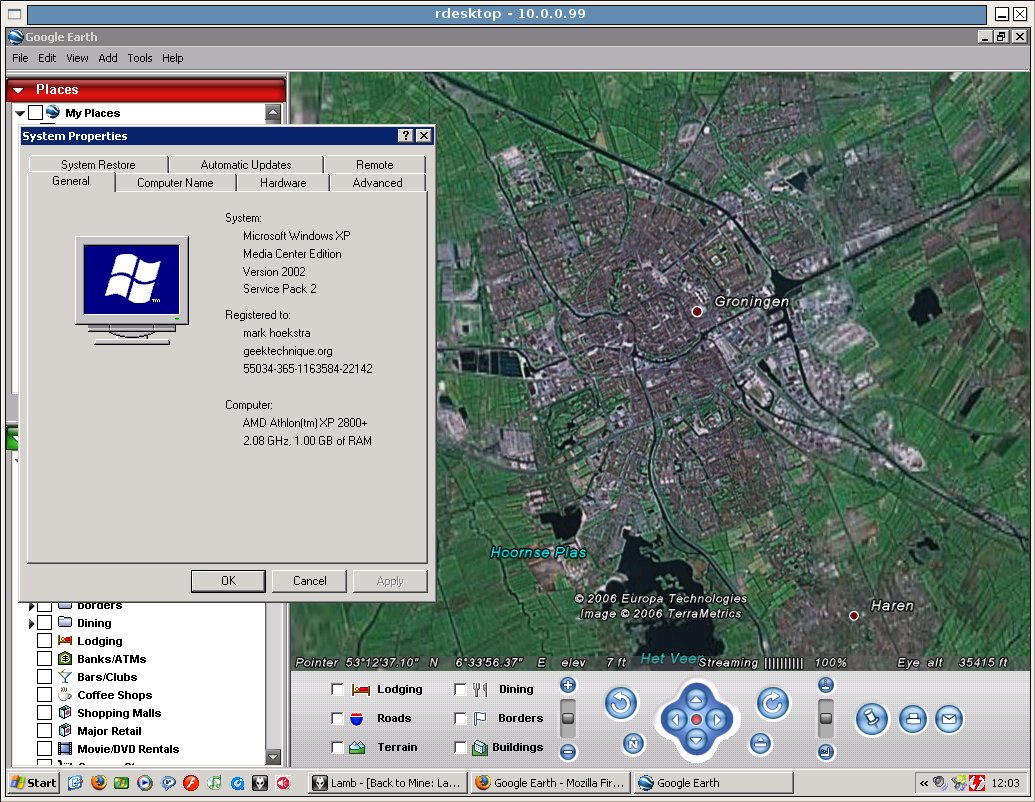Screen dimensions: 1035x802
Task: Click the System Properties help question button
Action: 406,136
